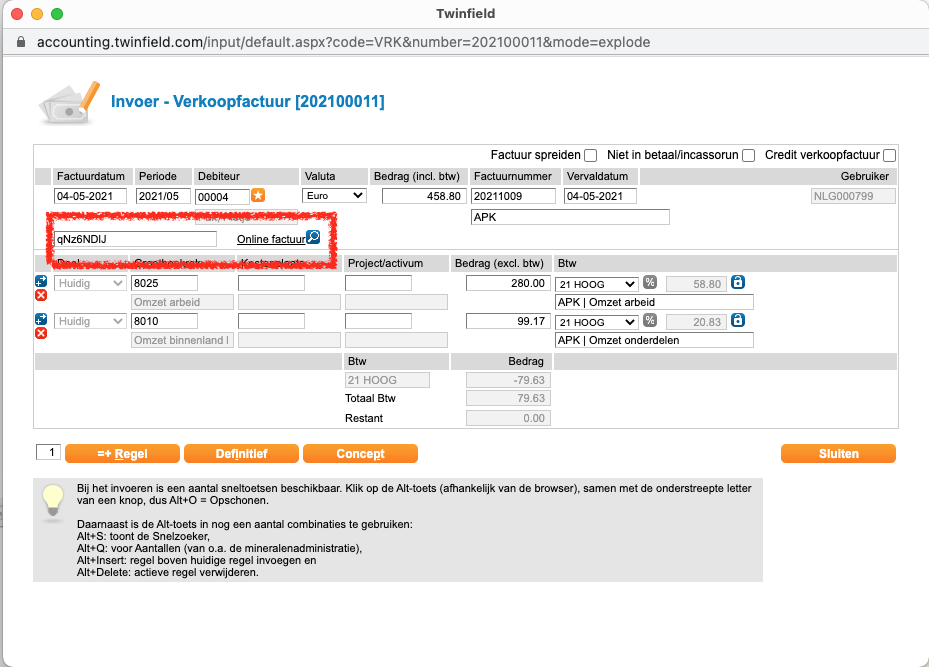Check Niet in betaal/incassorun

(748, 156)
